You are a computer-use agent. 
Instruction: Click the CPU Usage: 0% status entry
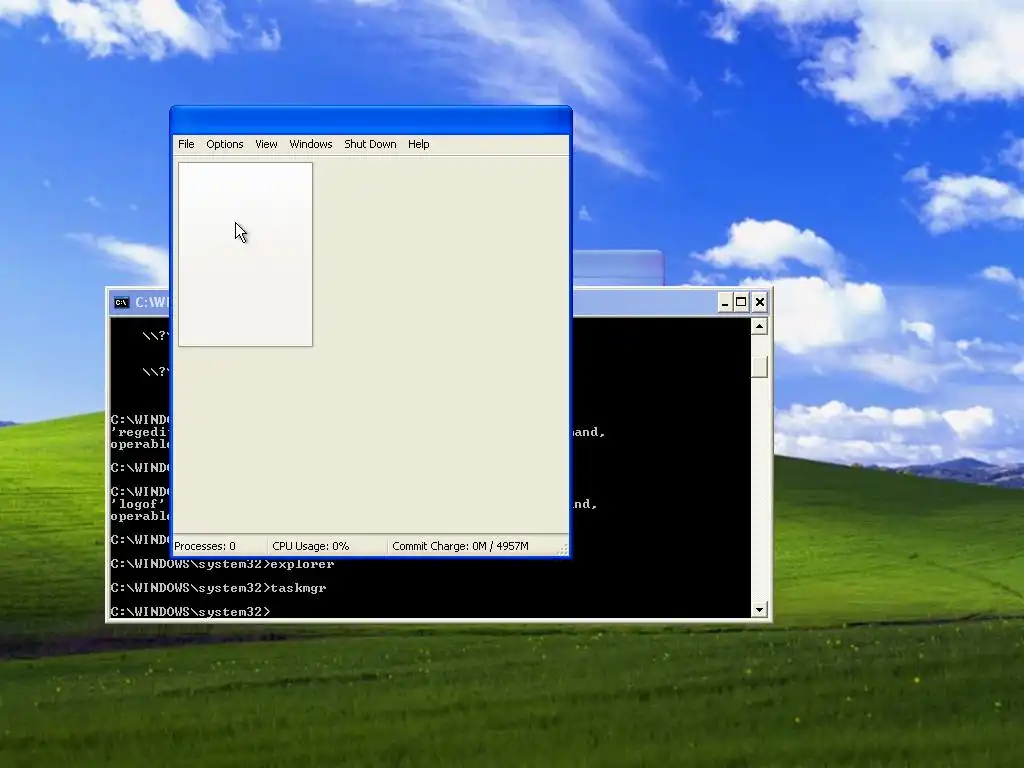(x=311, y=546)
